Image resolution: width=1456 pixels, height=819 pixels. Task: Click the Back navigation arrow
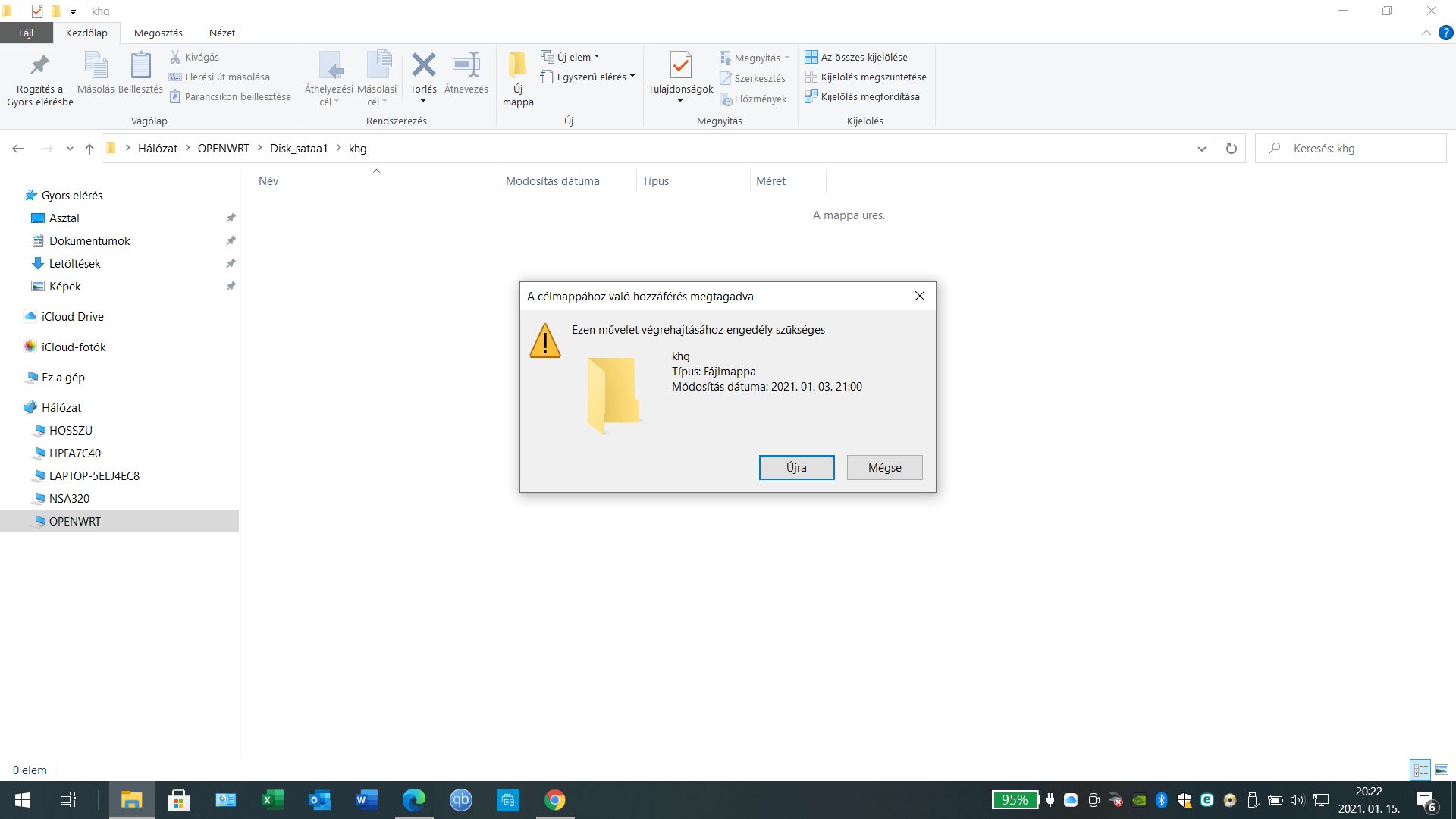pyautogui.click(x=18, y=149)
